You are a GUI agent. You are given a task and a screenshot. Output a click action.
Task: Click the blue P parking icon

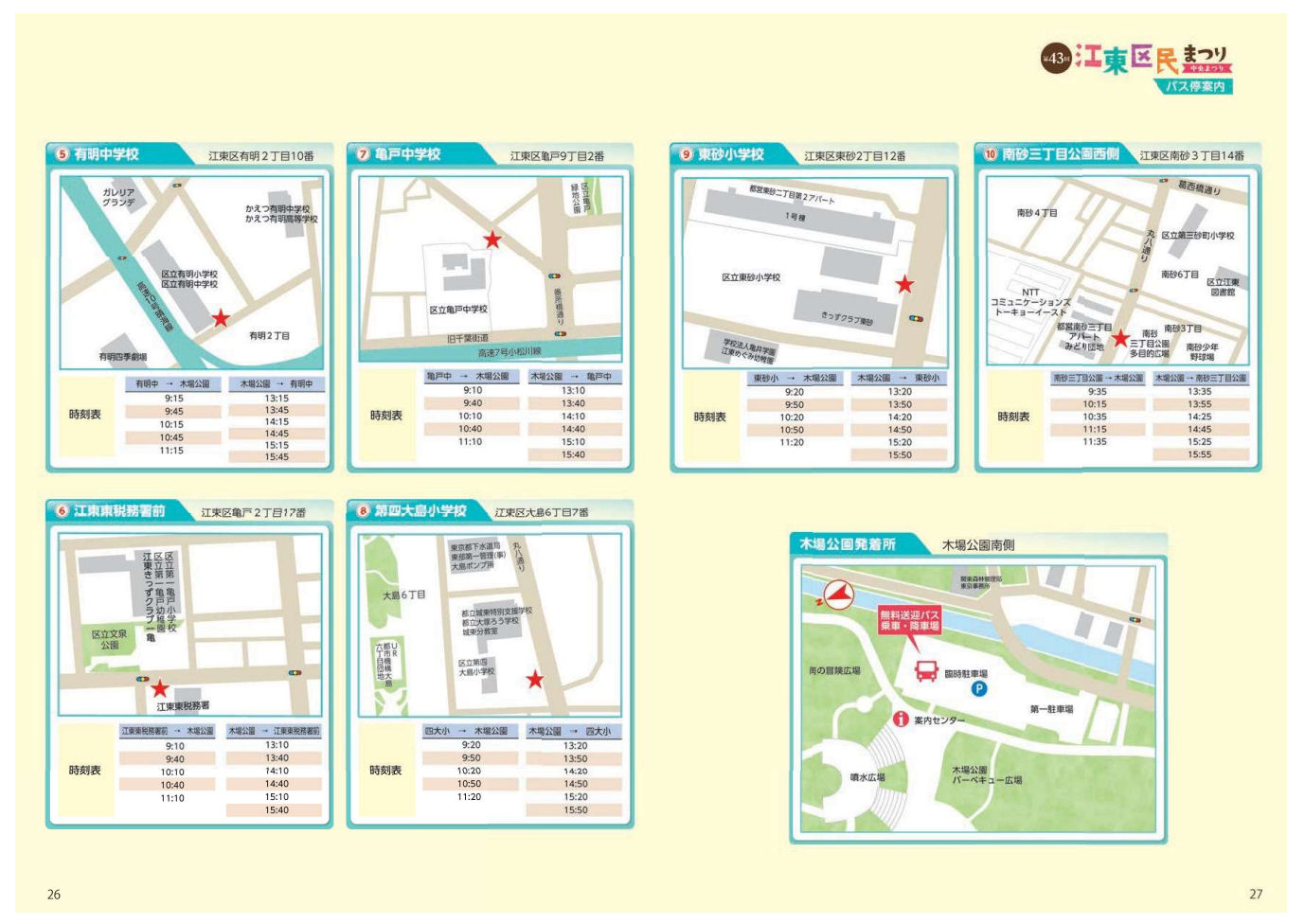pos(980,689)
